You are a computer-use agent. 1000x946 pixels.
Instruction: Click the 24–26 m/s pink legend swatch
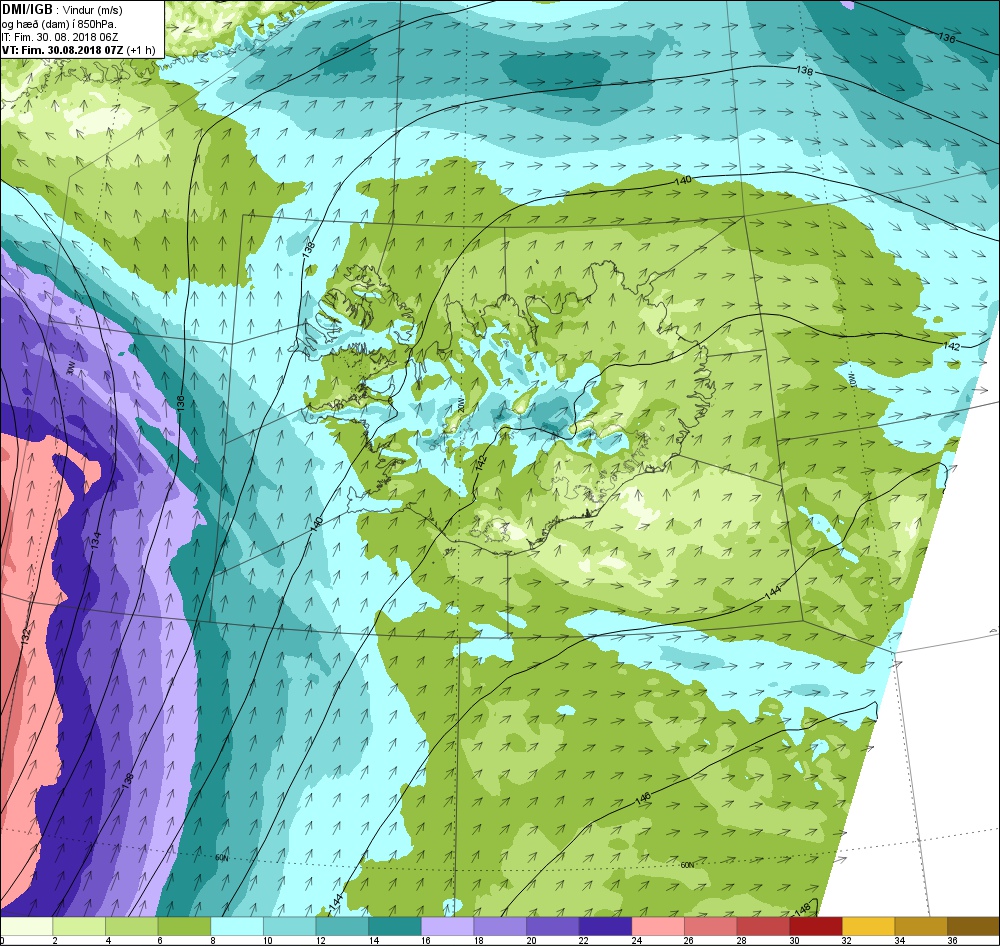[658, 926]
